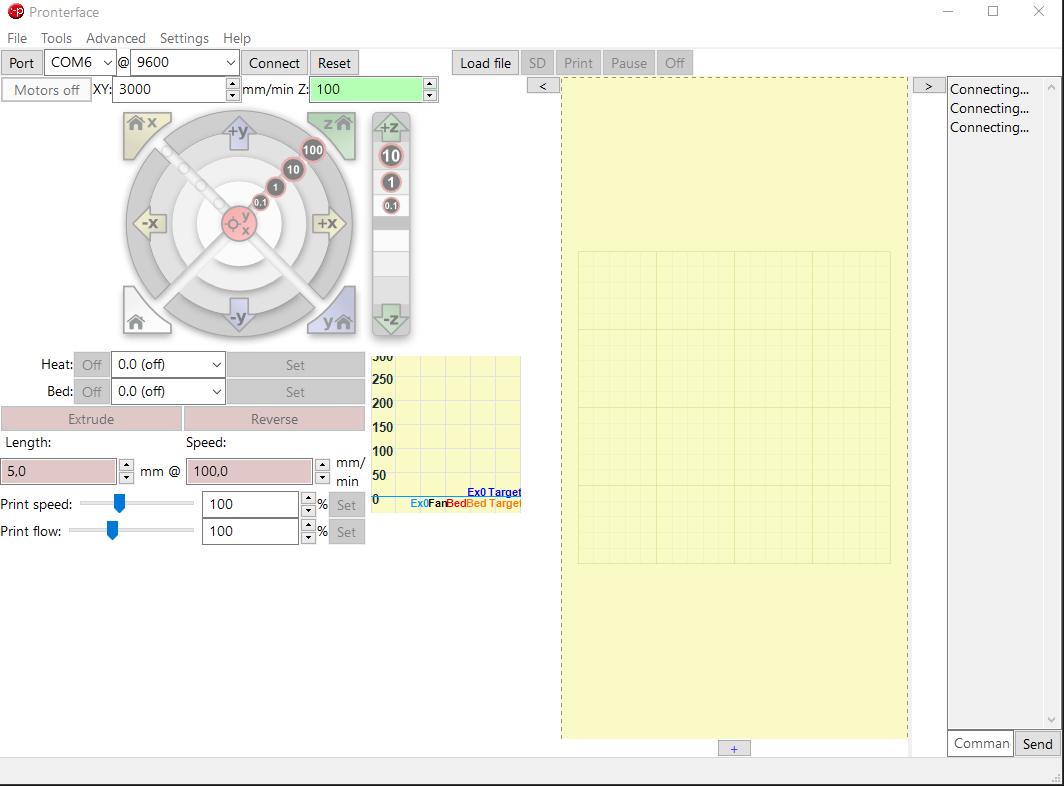Toggle the Heat Off button

tap(92, 365)
